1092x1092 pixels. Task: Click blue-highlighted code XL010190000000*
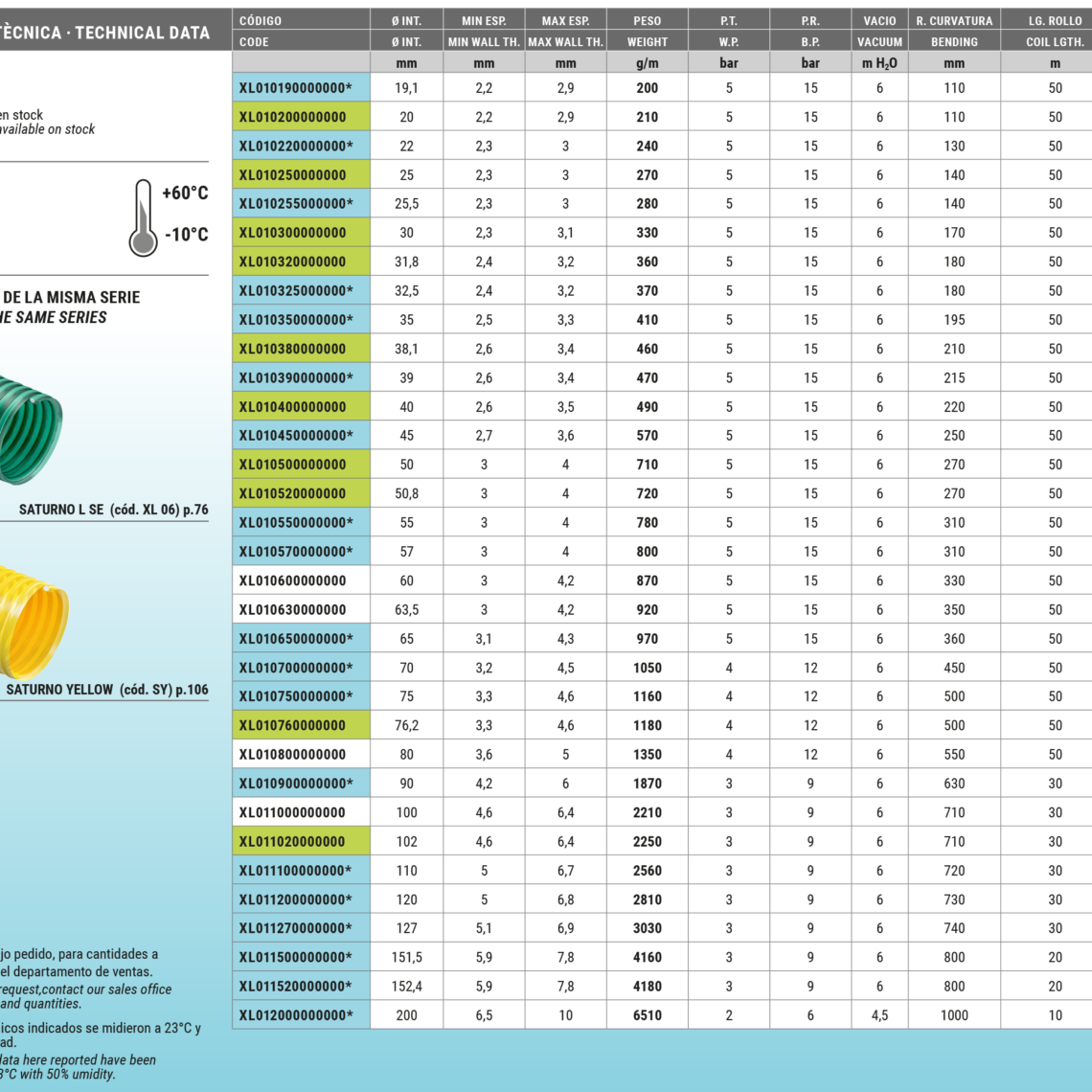[296, 88]
